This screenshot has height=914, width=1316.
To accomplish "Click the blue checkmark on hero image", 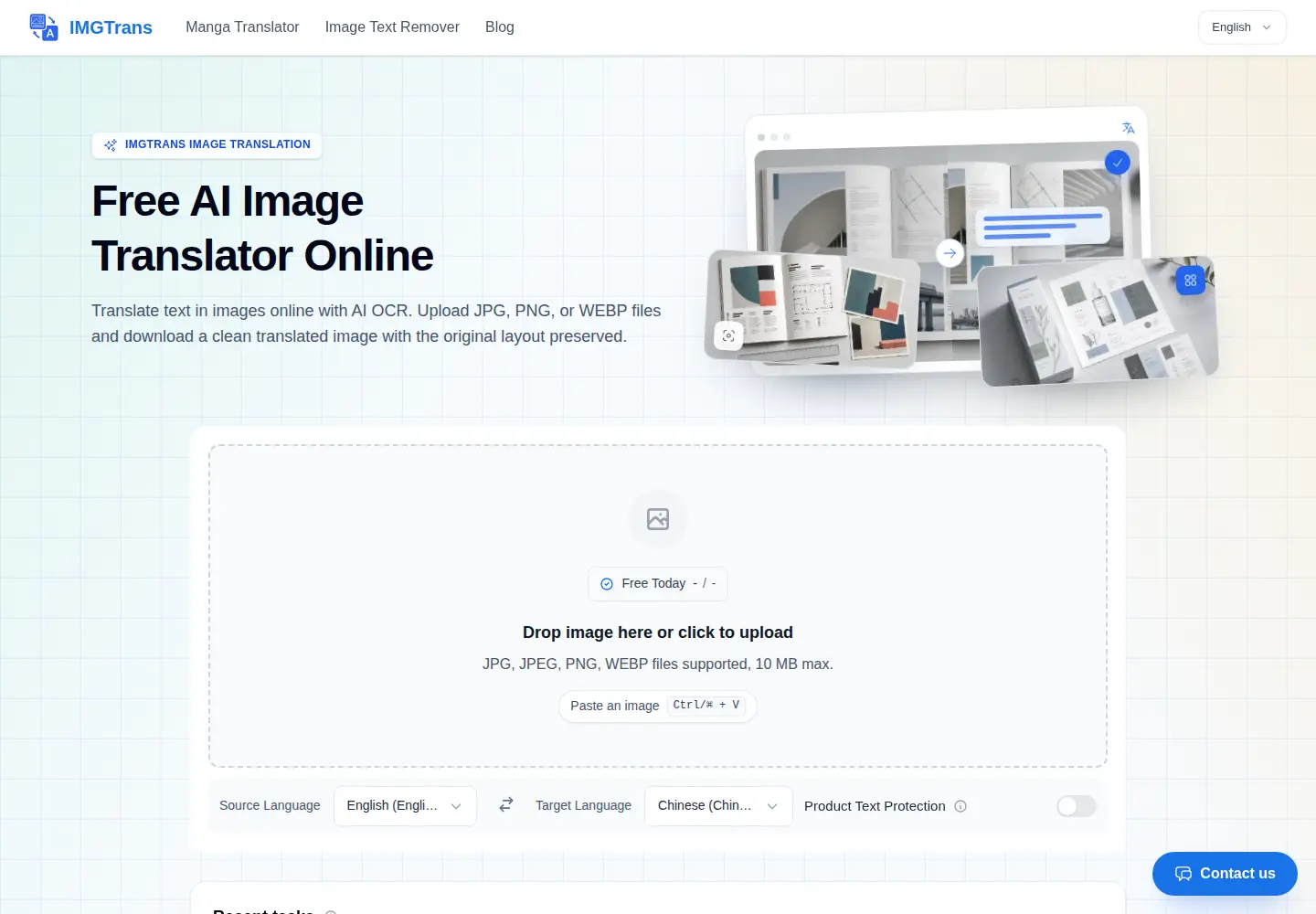I will (1118, 163).
